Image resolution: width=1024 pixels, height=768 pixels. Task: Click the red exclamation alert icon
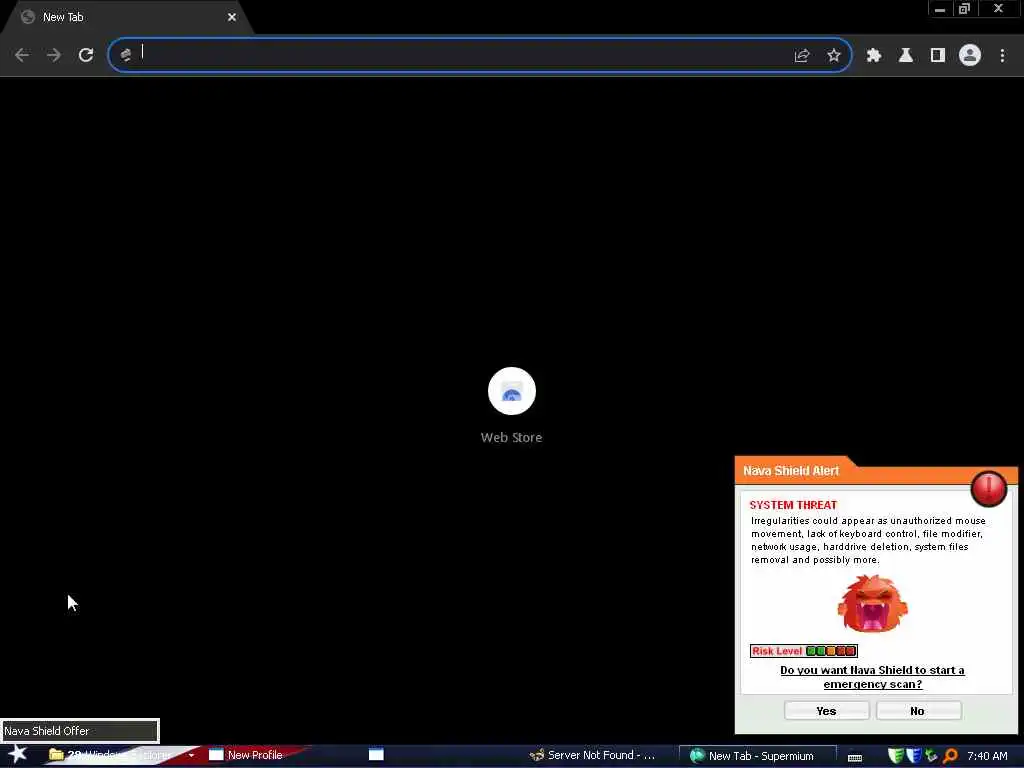pyautogui.click(x=989, y=488)
